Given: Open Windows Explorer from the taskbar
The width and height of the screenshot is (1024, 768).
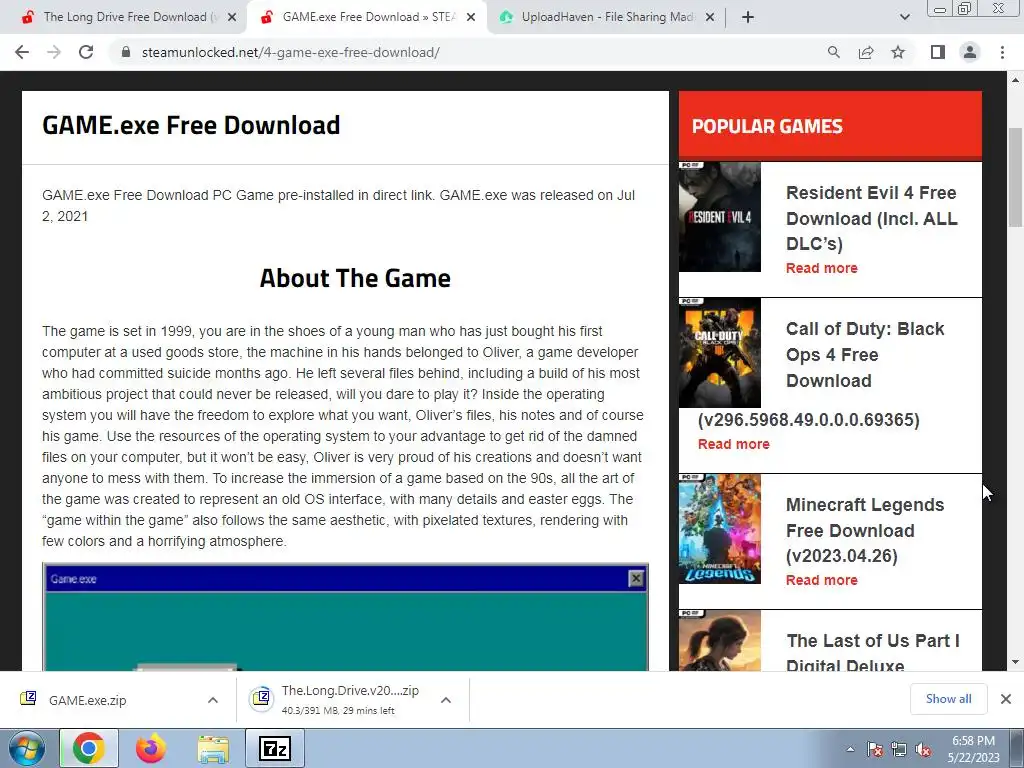Looking at the screenshot, I should [x=213, y=749].
